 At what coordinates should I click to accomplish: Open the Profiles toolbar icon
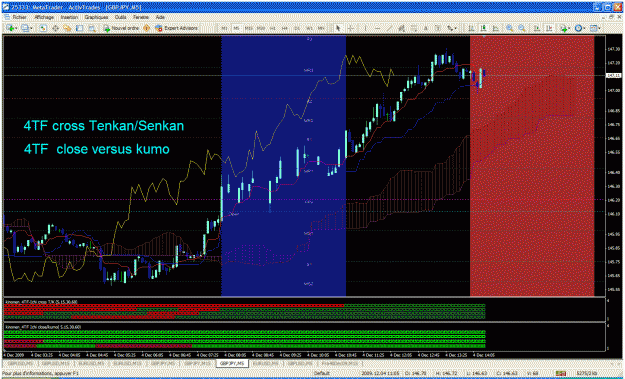[x=25, y=28]
